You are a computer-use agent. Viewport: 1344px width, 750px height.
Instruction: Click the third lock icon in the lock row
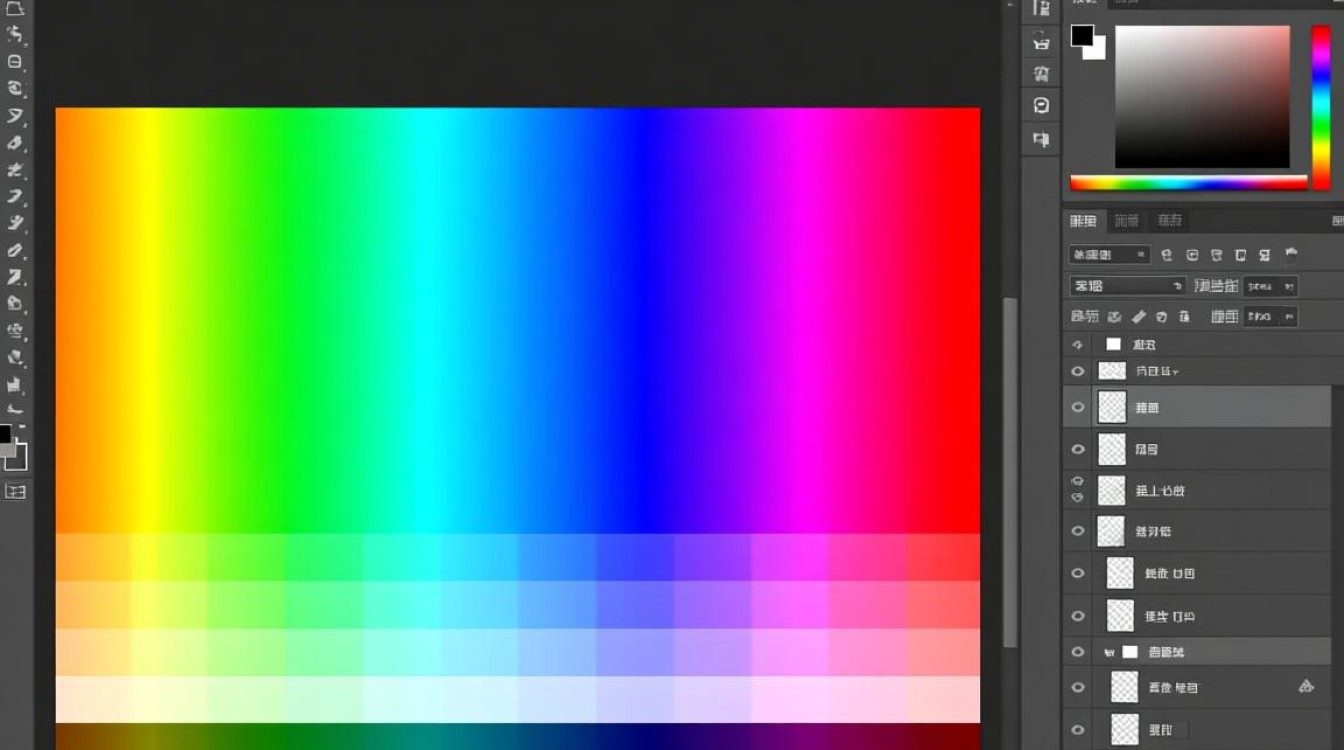[x=1162, y=317]
